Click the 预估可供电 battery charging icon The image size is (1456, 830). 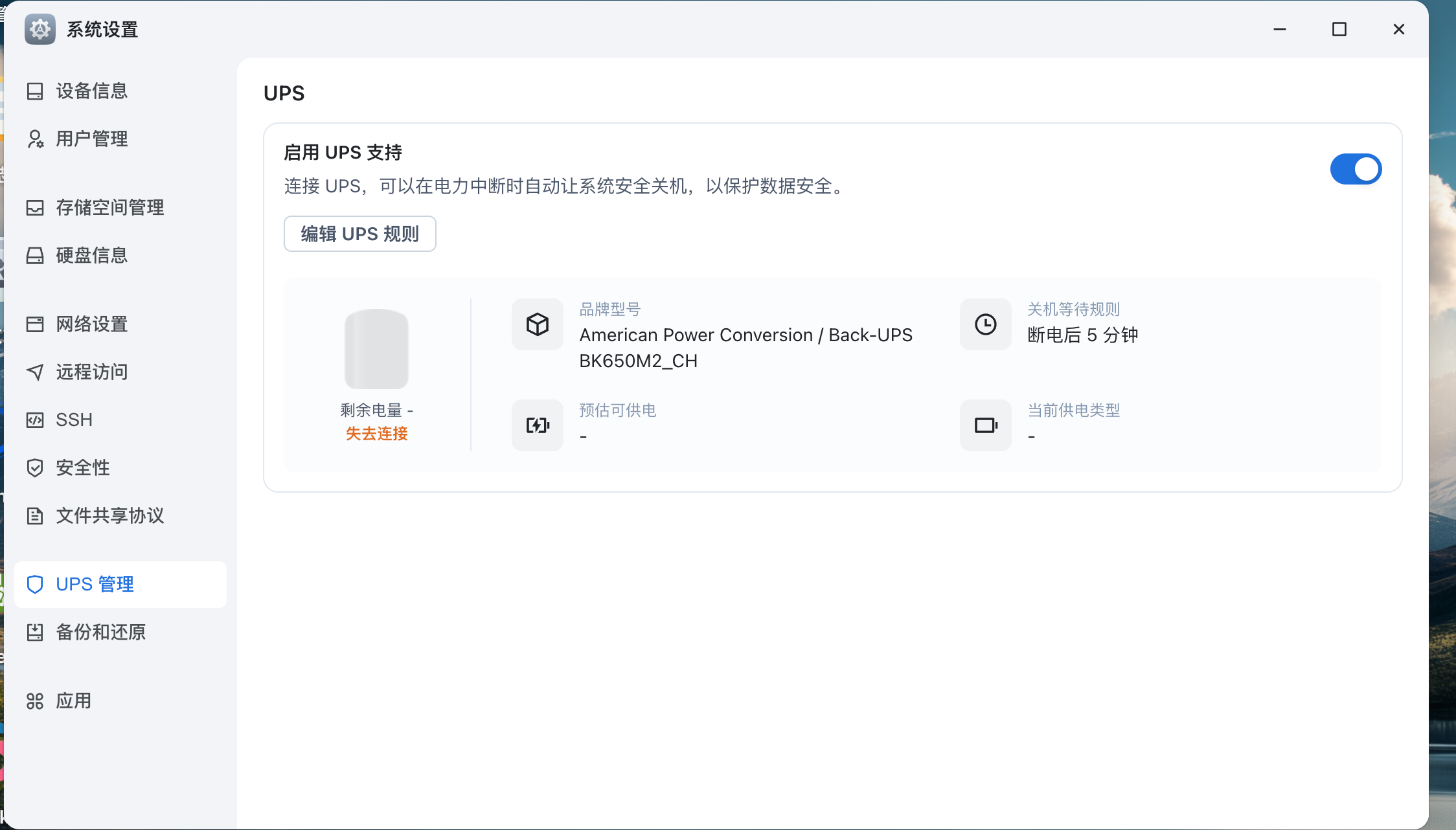point(538,425)
